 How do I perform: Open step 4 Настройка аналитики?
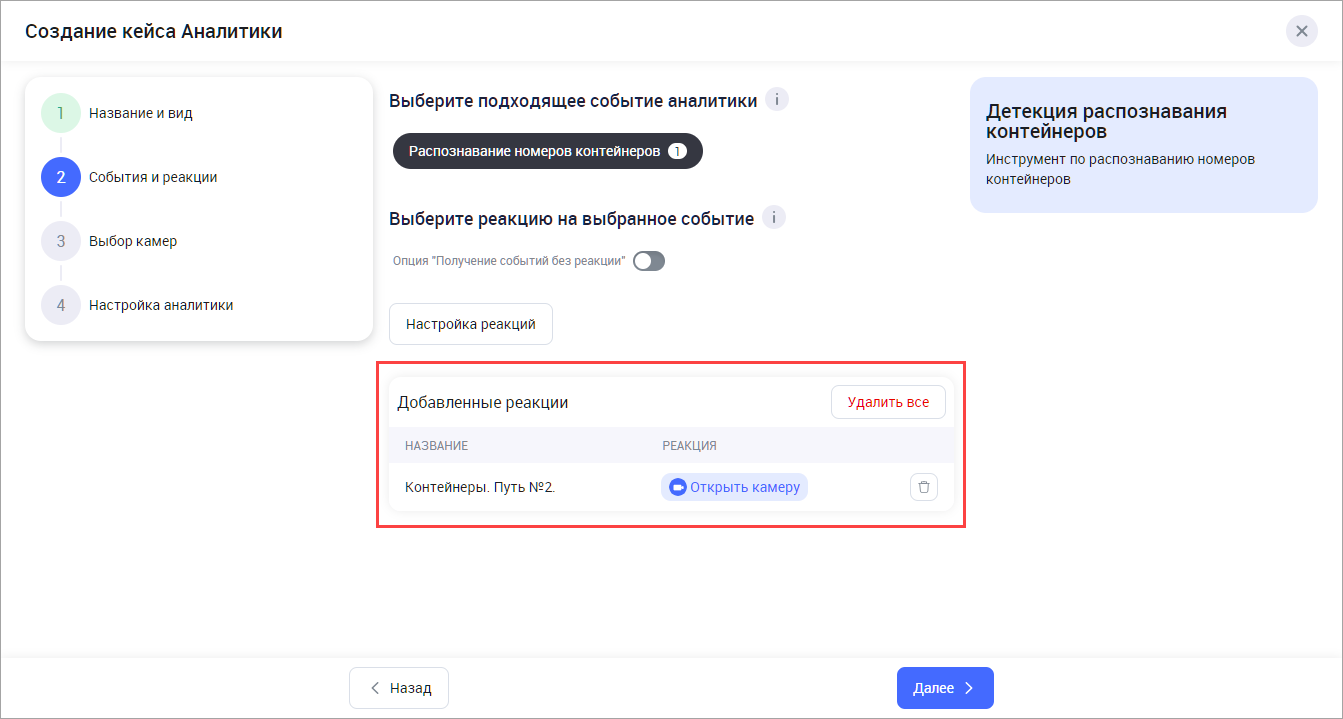[x=160, y=305]
